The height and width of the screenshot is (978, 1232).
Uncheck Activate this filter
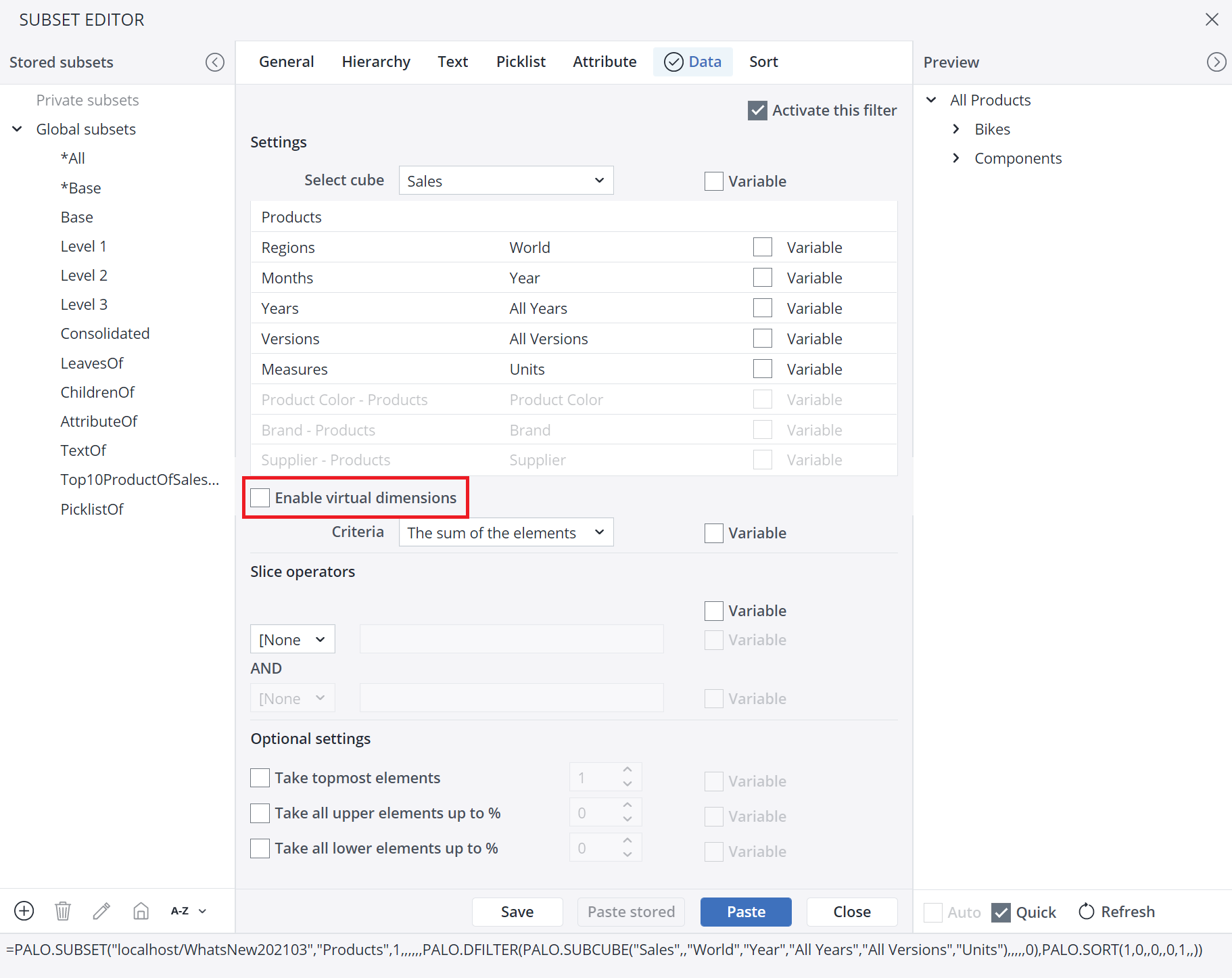pyautogui.click(x=757, y=110)
